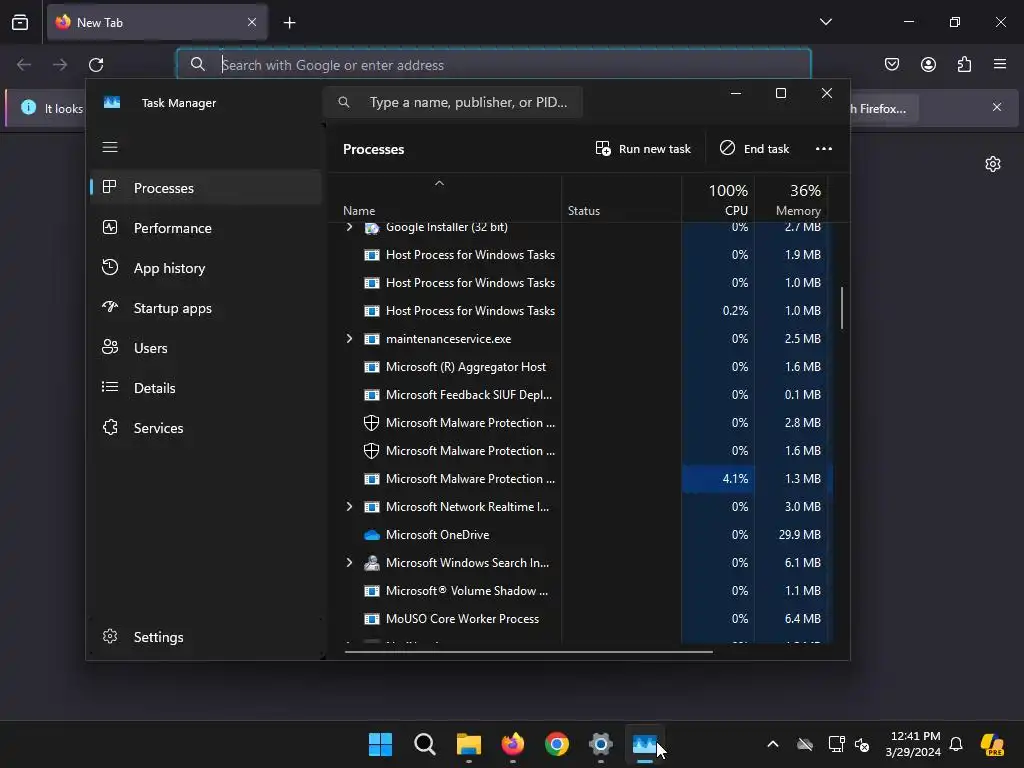Select MoUSO Core Worker Process row

coord(580,618)
